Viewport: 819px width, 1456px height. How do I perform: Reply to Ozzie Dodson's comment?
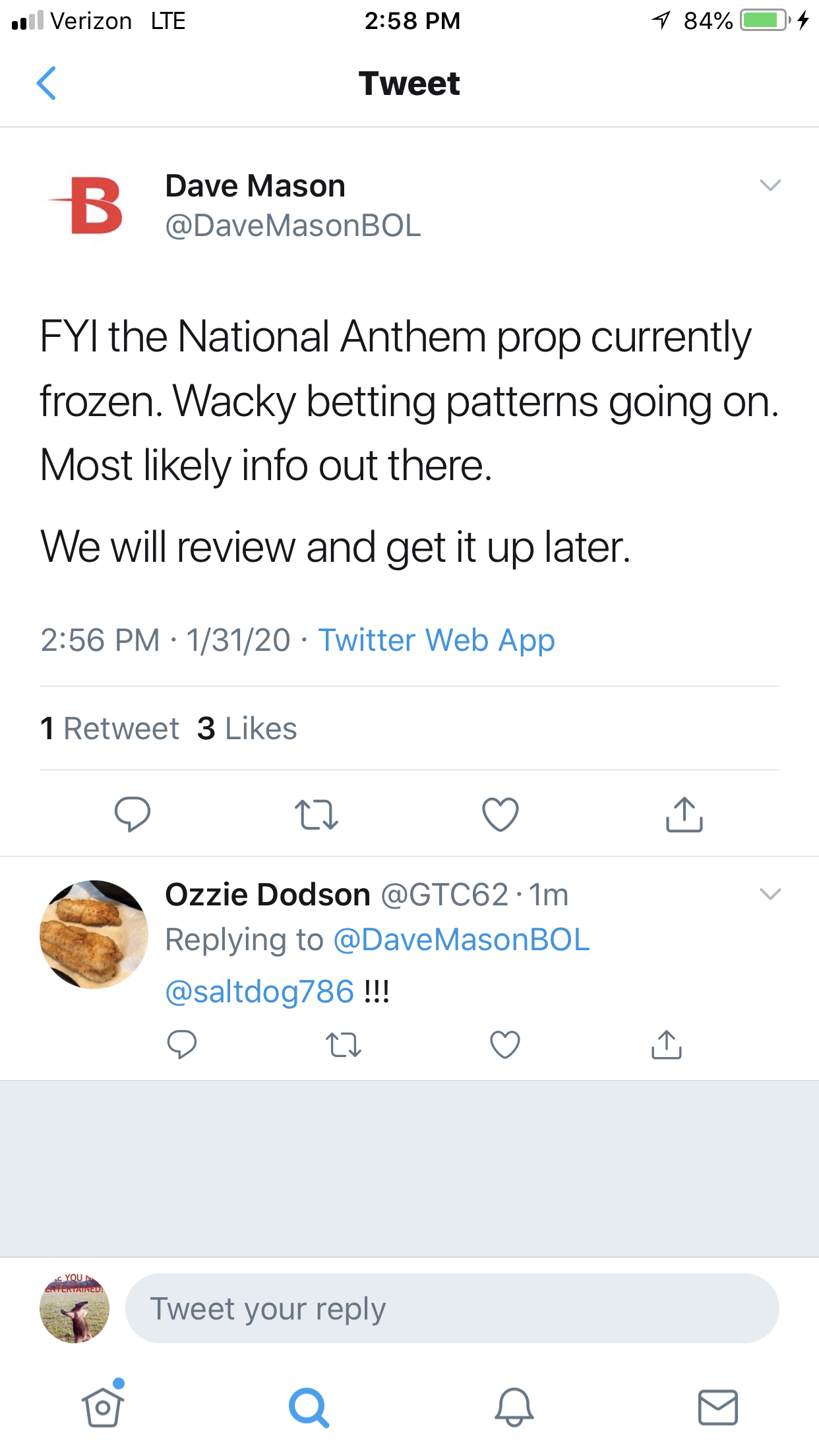[182, 1045]
